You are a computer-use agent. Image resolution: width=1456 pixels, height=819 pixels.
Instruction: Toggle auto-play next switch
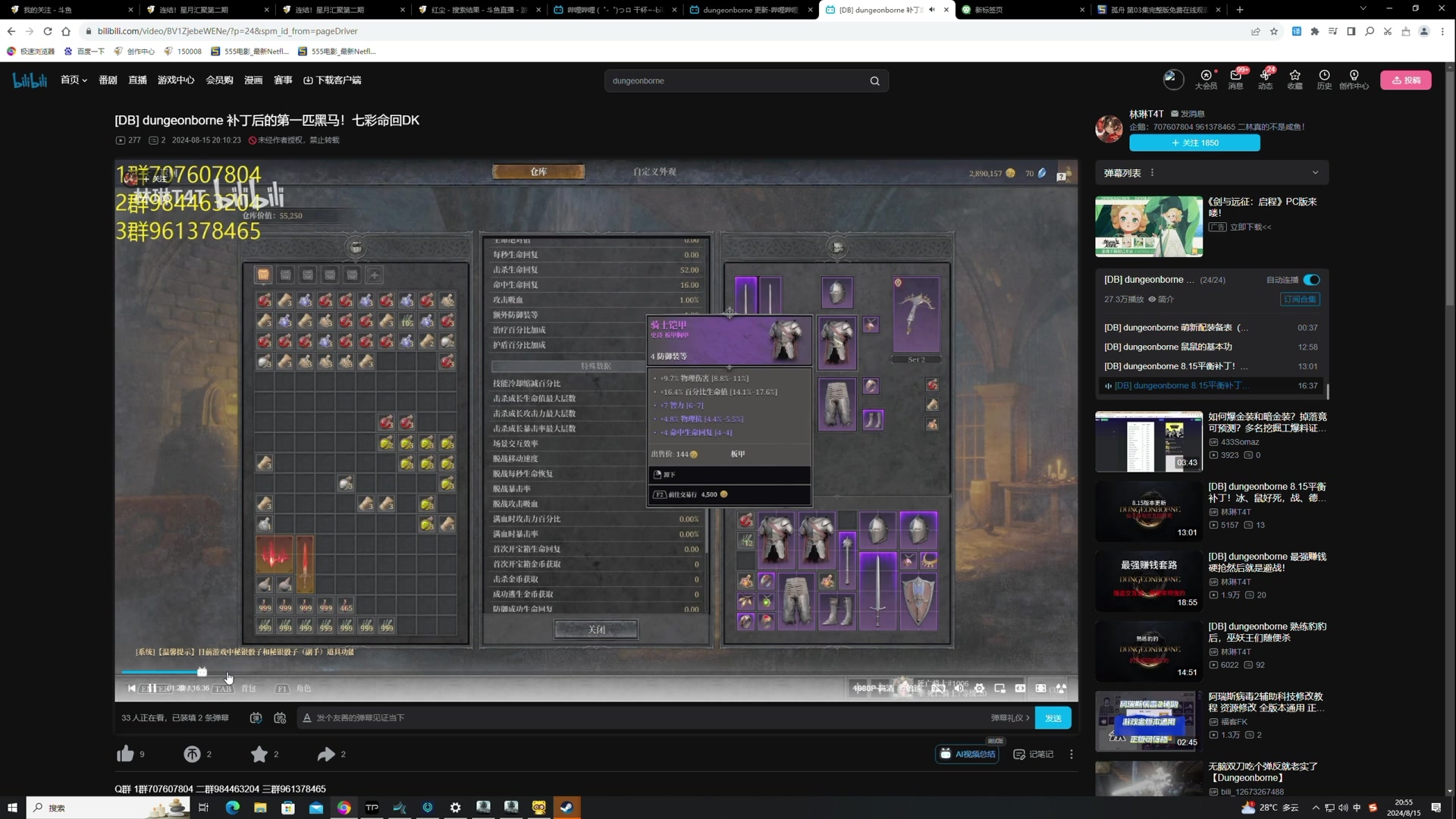pos(1311,280)
